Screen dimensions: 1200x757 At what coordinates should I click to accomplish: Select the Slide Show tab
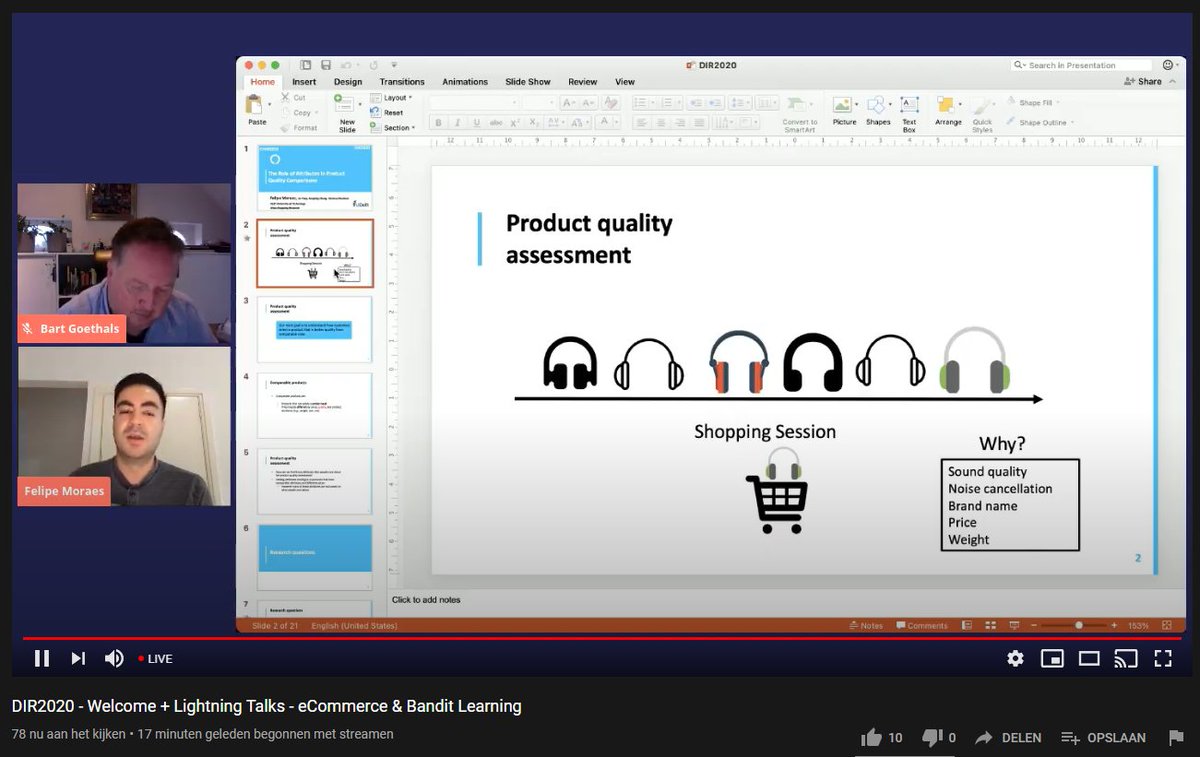(528, 82)
